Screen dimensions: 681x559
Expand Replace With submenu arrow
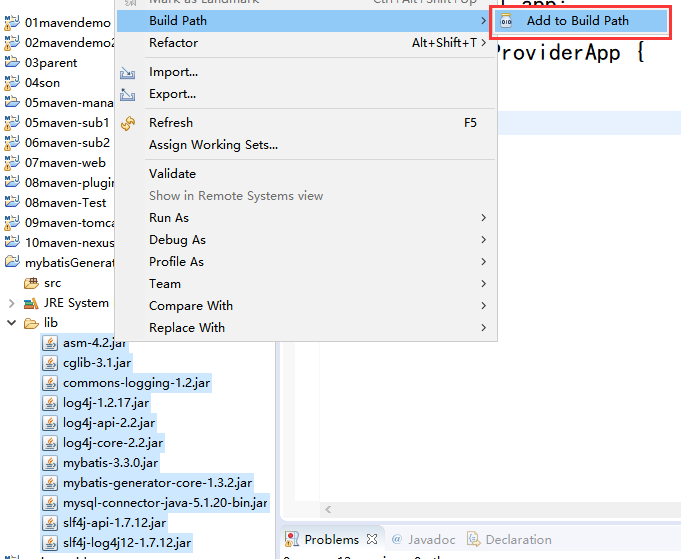pos(483,328)
